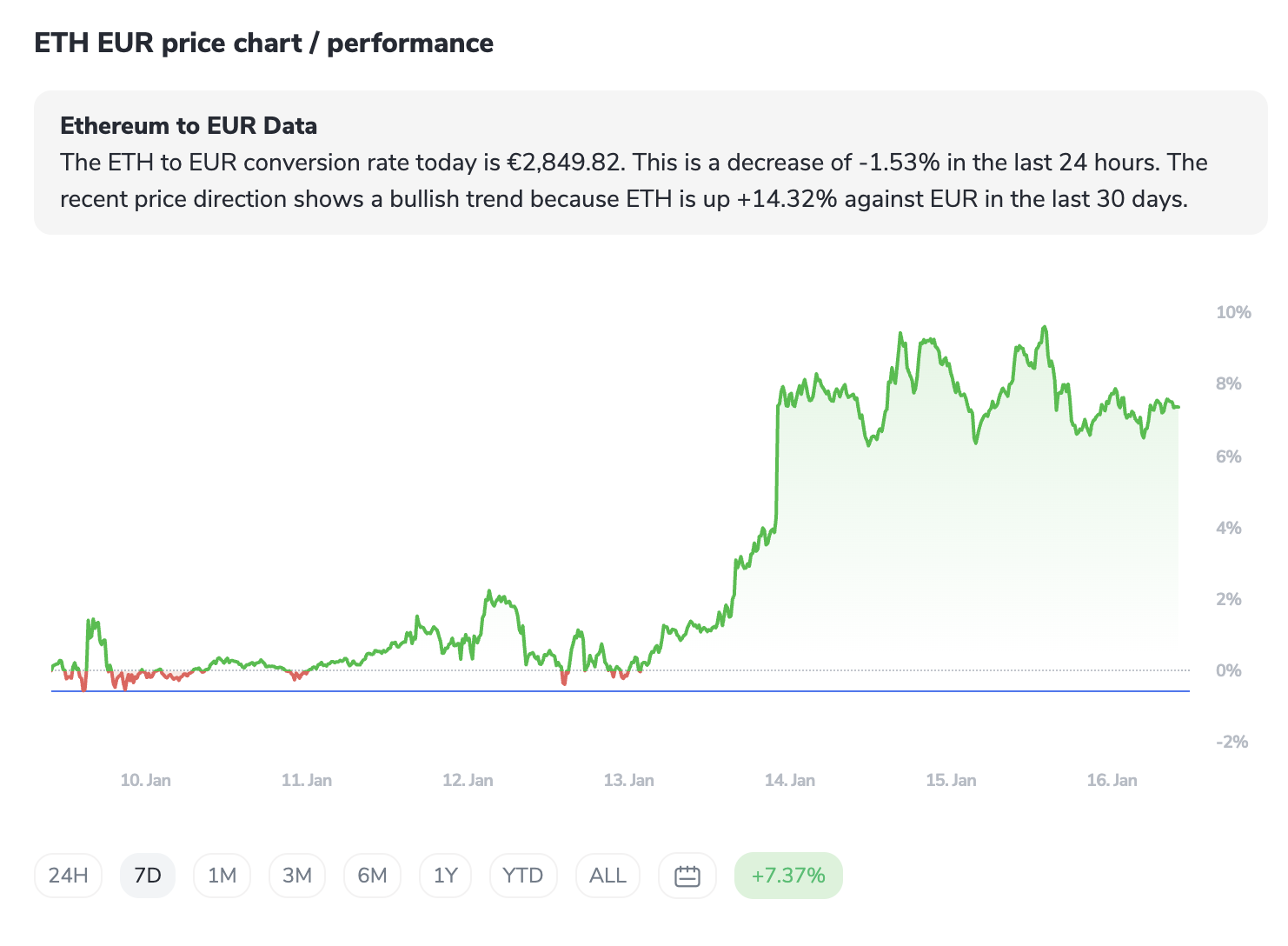Viewport: 1288px width, 946px height.
Task: Click the Ethereum to EUR Data heading
Action: [x=189, y=126]
